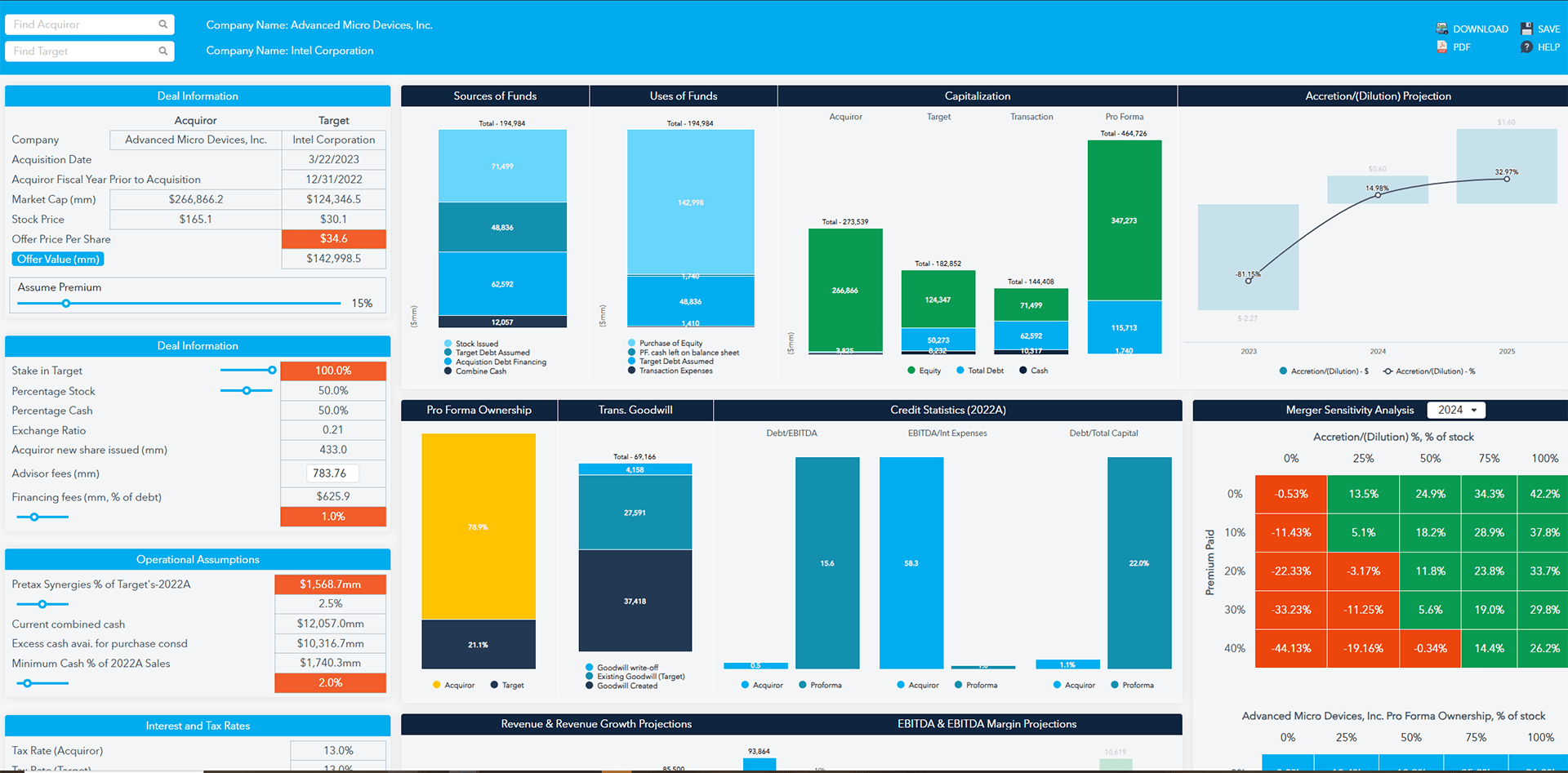Toggle Total Debt legend in Capitalization

tap(980, 371)
